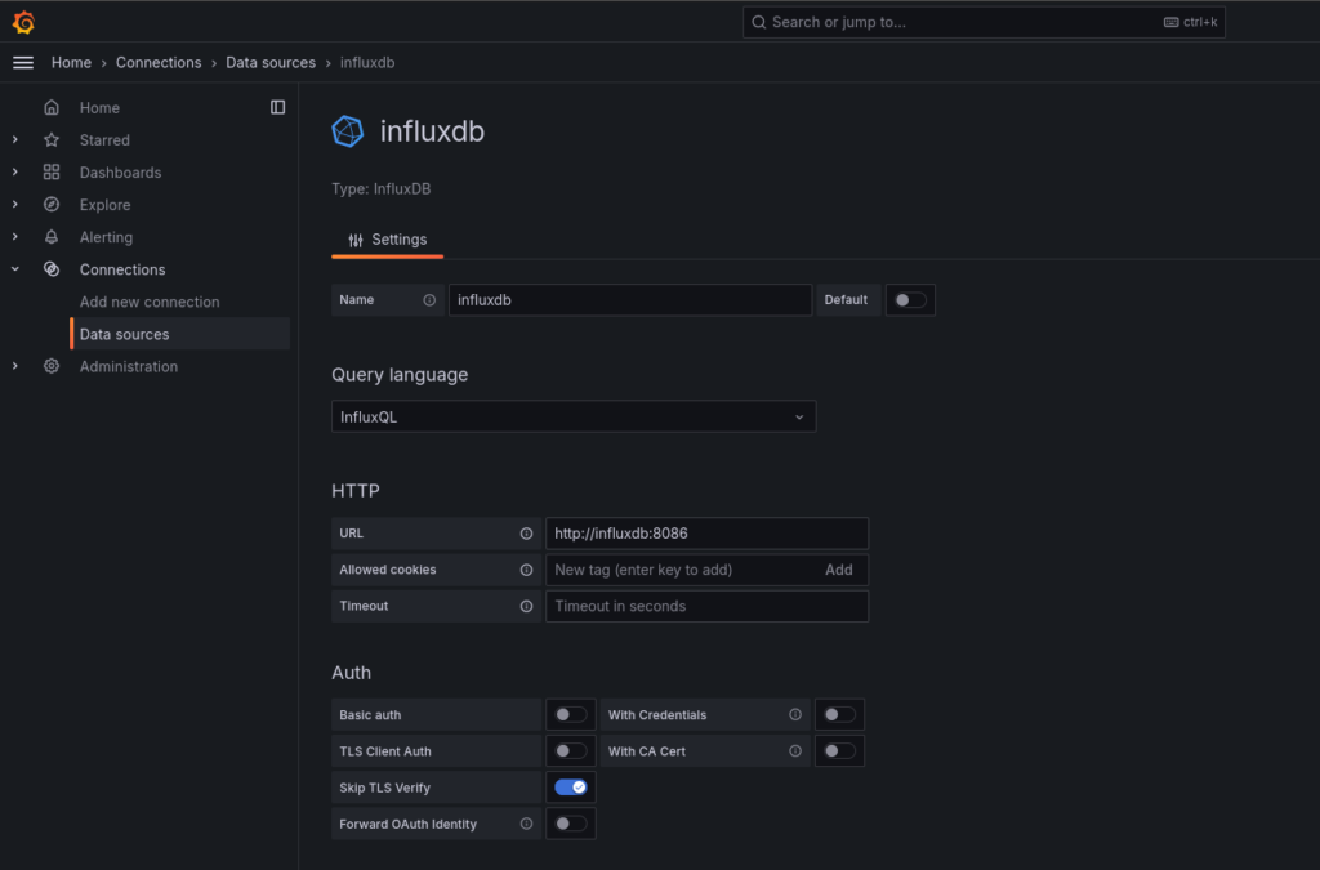Enable the Basic auth toggle
1320x870 pixels.
tap(570, 714)
